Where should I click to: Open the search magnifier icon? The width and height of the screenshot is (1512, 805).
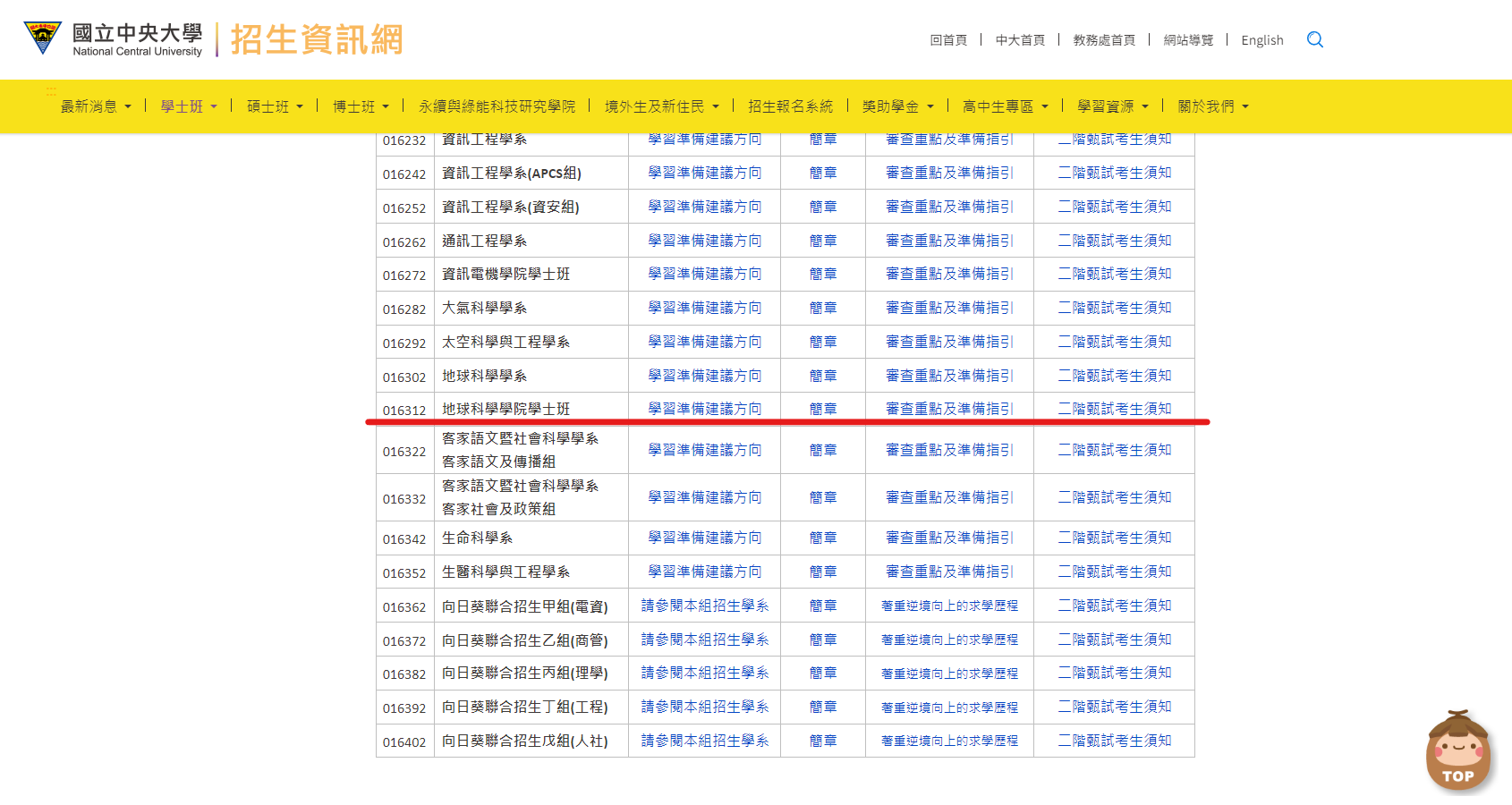click(x=1315, y=39)
